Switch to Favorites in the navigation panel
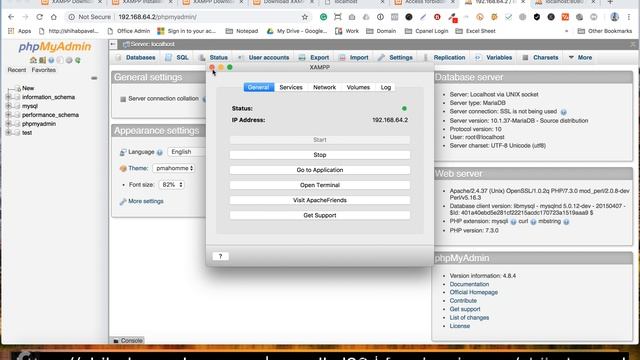 (43, 70)
